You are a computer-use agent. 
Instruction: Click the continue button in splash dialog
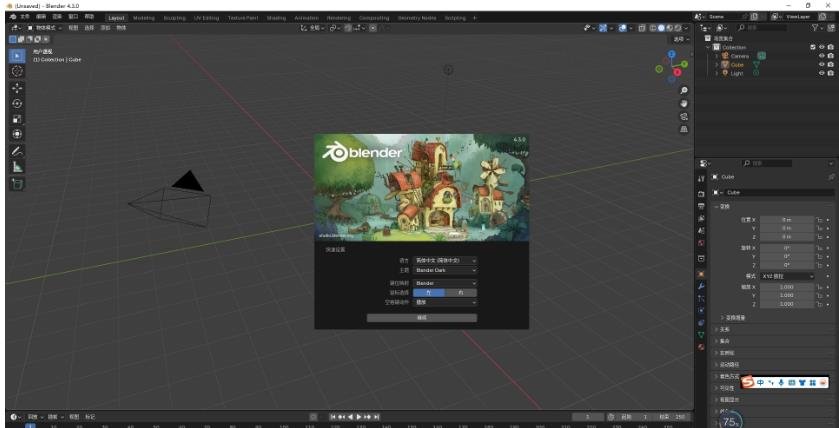[422, 318]
